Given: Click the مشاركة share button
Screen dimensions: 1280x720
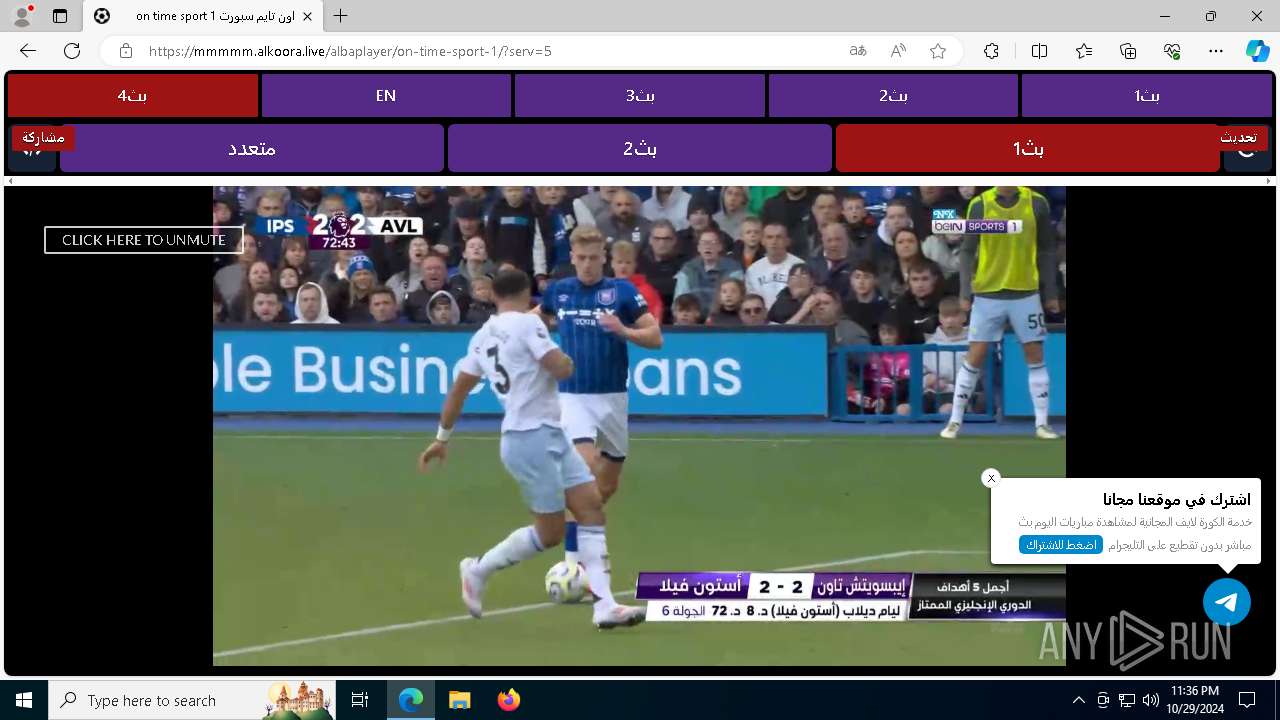Looking at the screenshot, I should point(43,137).
